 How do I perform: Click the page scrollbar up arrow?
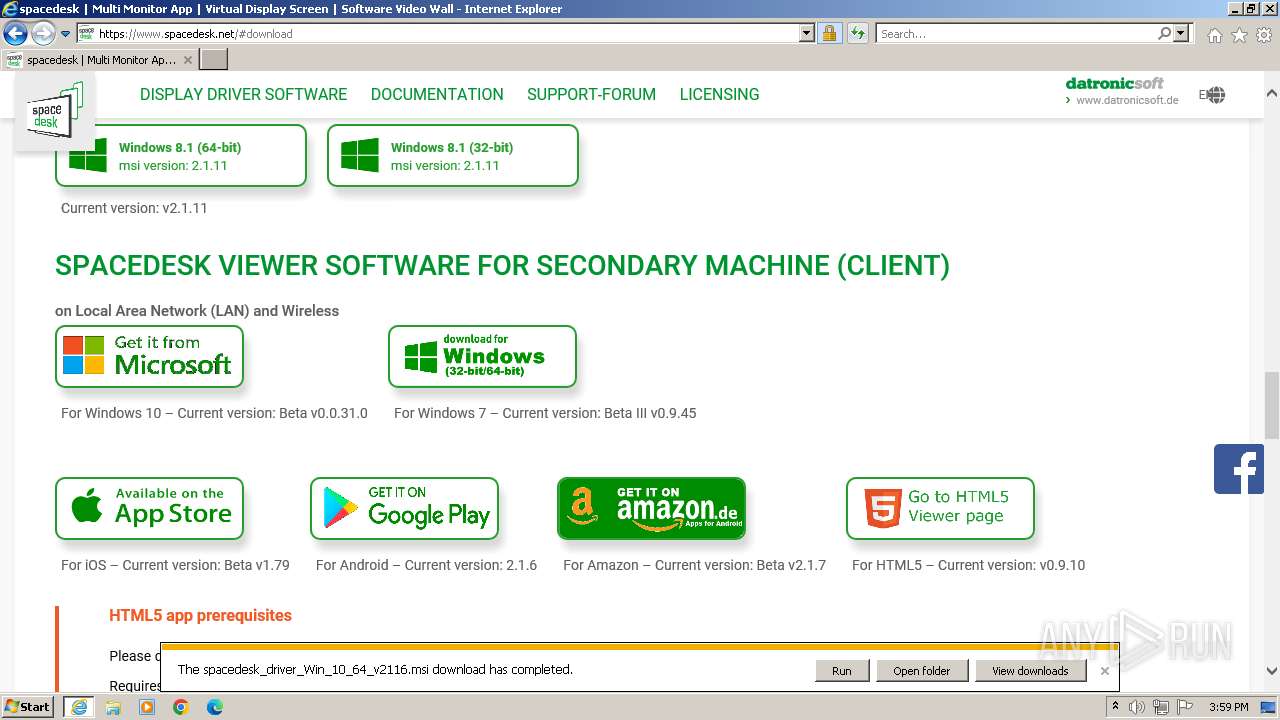pyautogui.click(x=1271, y=92)
